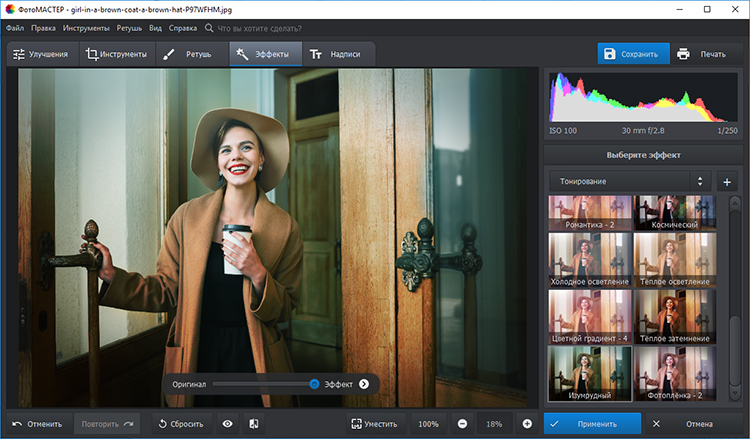The width and height of the screenshot is (750, 439).
Task: Open the Инструменты menu in menu bar
Action: coord(86,29)
